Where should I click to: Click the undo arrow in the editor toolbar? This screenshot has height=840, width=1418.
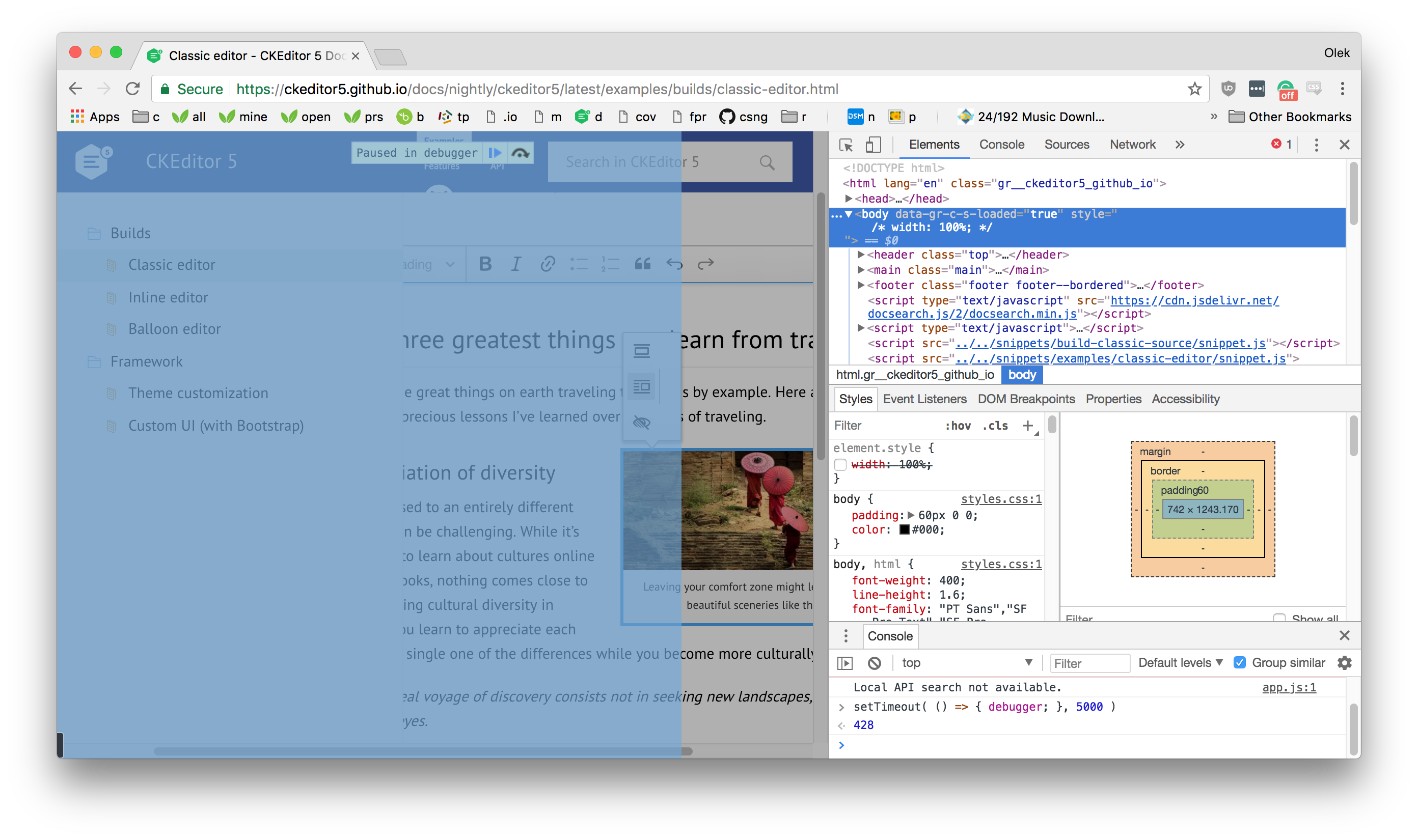(674, 263)
